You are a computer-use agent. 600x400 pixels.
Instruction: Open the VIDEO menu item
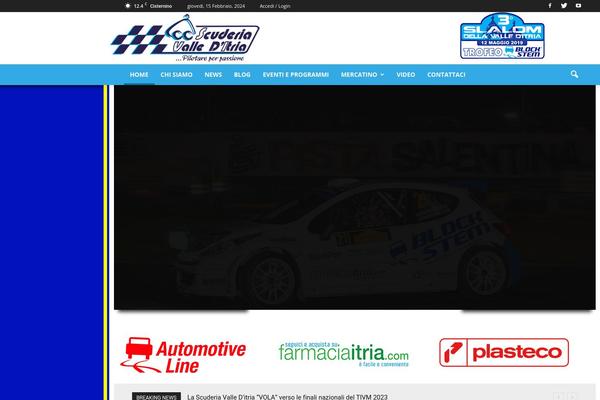pos(406,75)
